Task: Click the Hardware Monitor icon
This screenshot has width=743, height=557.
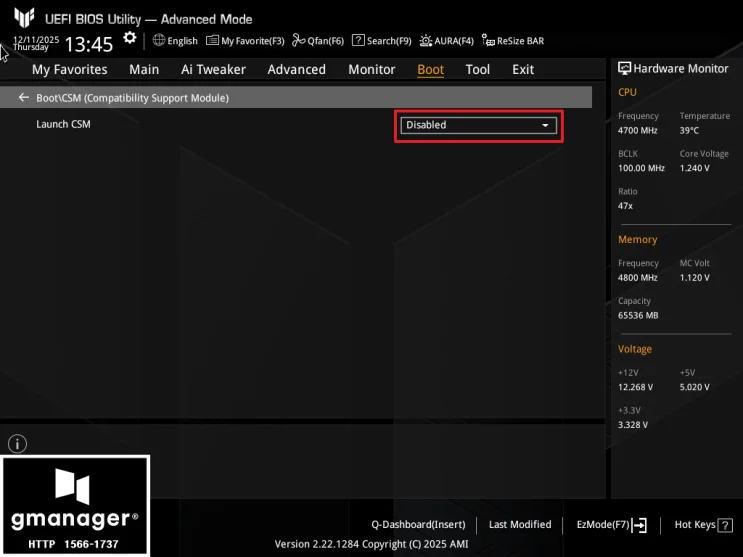Action: click(624, 69)
